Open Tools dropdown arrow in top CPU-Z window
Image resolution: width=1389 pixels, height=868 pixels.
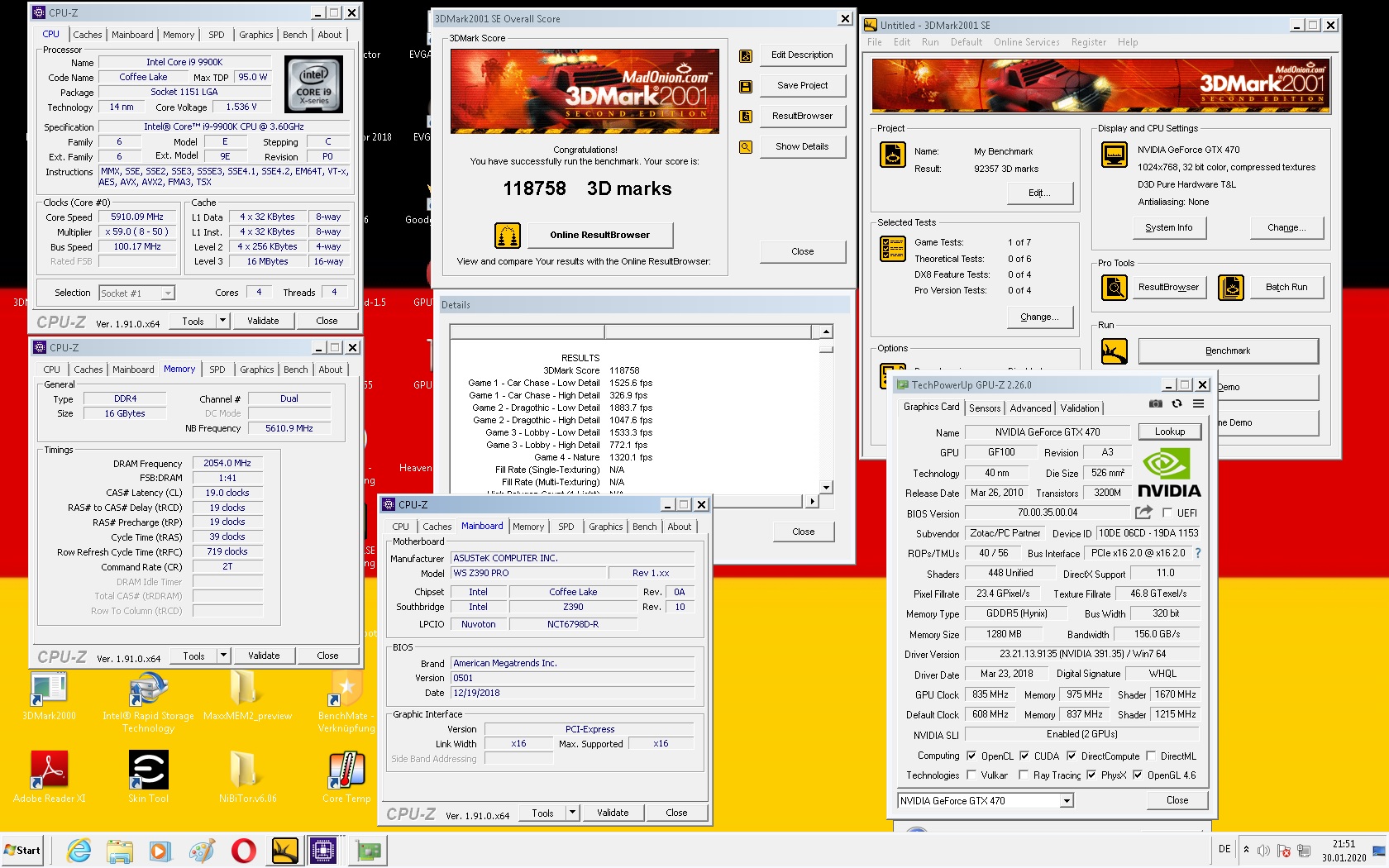(x=222, y=321)
